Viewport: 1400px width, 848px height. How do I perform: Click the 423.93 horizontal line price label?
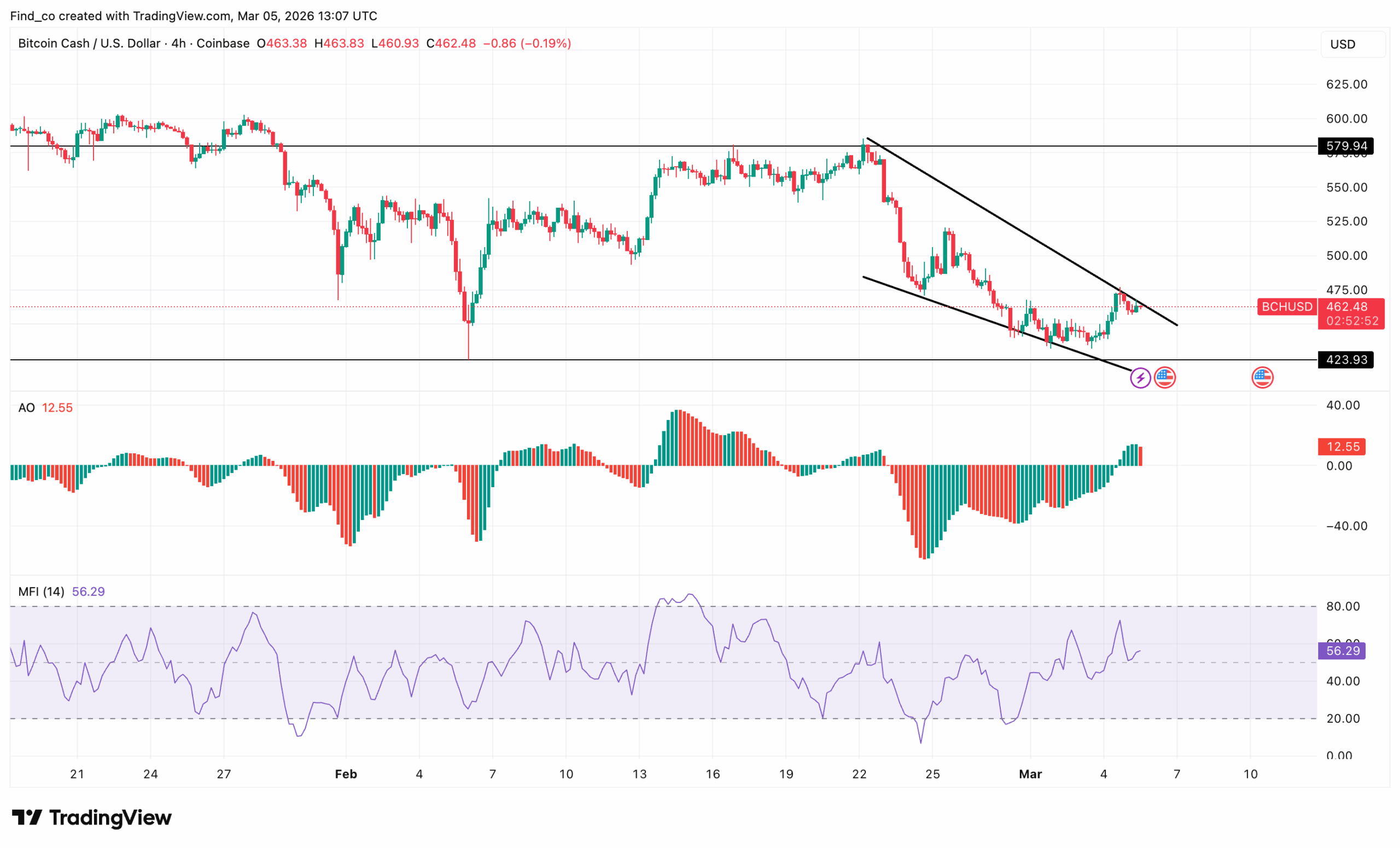tap(1346, 360)
